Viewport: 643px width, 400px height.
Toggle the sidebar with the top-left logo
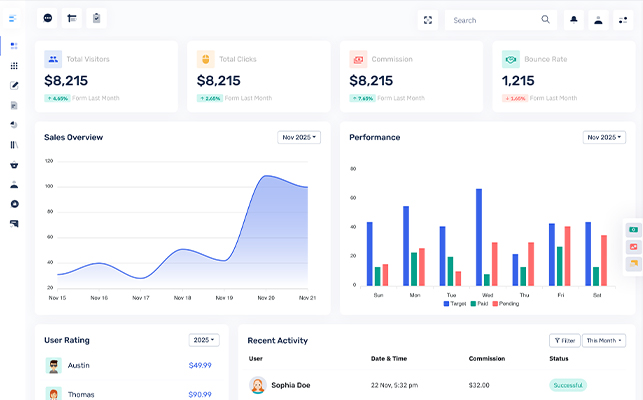(13, 18)
